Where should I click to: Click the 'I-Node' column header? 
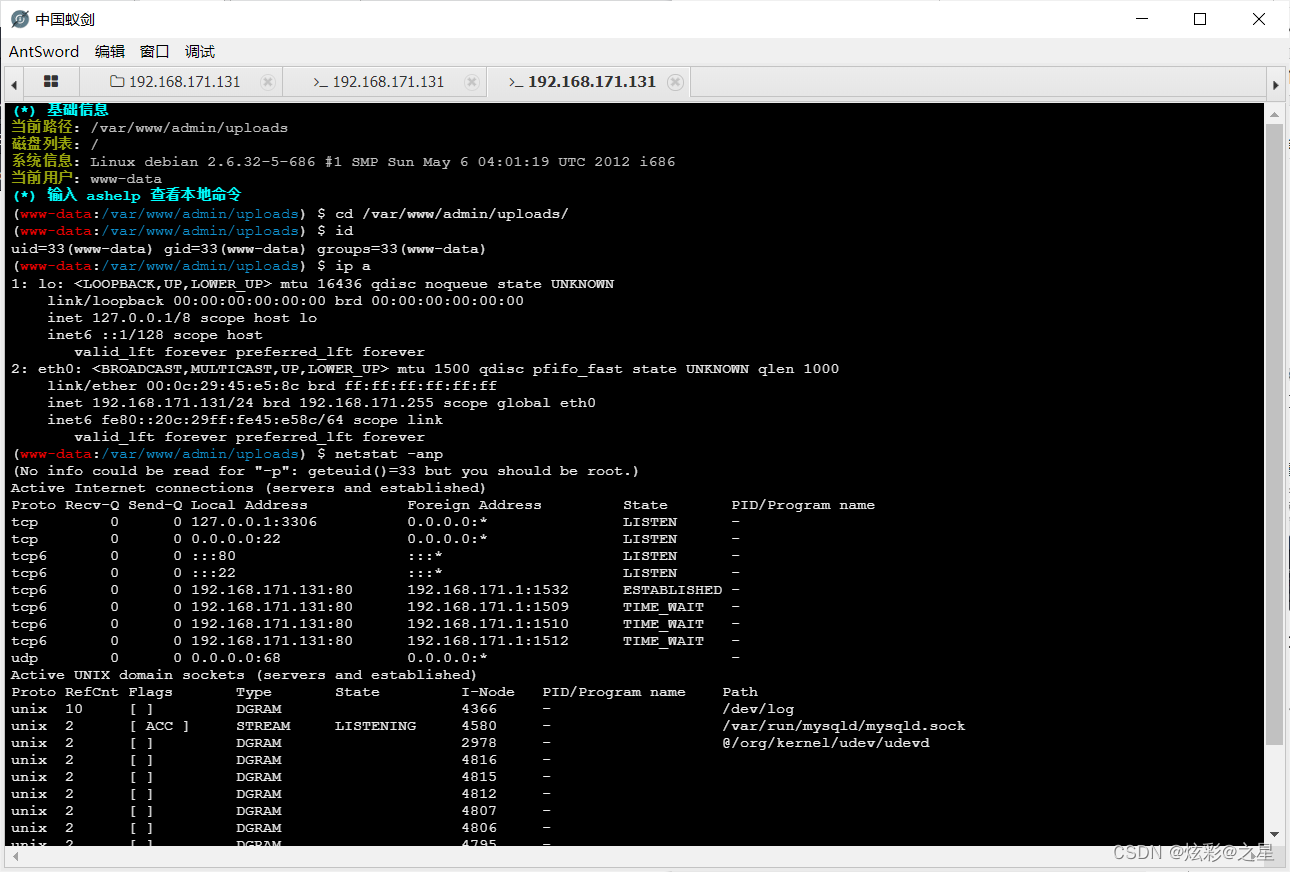(x=488, y=692)
